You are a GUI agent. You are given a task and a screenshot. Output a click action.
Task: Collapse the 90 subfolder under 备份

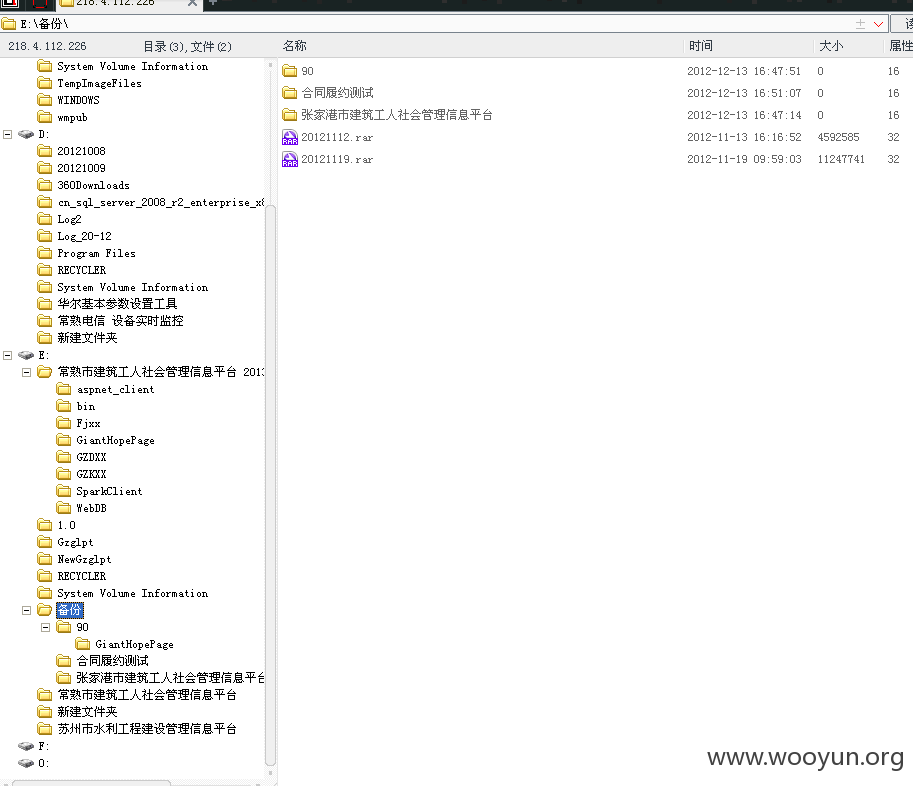(45, 627)
